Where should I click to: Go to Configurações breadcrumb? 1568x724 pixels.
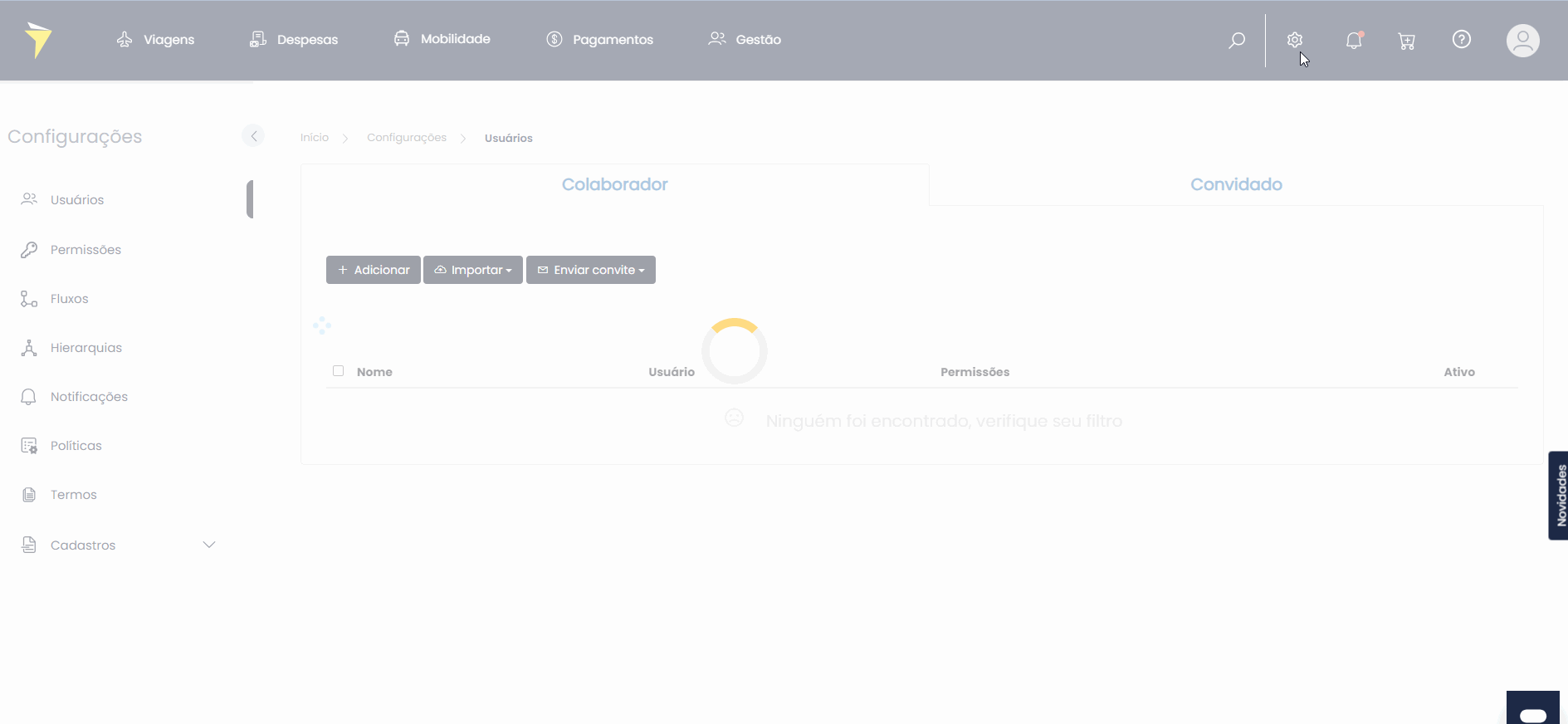tap(407, 138)
